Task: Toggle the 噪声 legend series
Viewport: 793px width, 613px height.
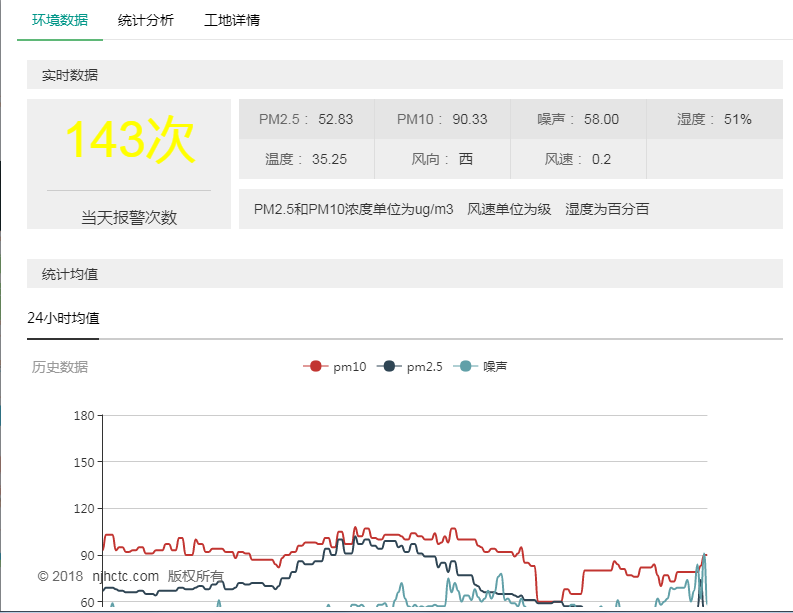Action: [x=480, y=367]
